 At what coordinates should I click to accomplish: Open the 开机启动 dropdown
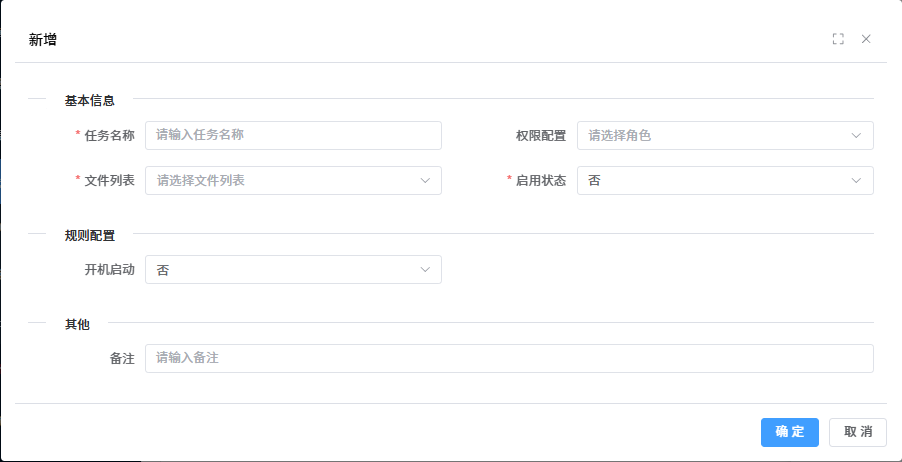[293, 269]
